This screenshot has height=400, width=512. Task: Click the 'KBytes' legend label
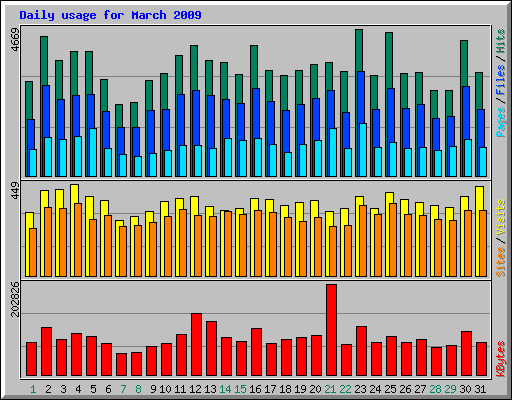[x=501, y=359]
